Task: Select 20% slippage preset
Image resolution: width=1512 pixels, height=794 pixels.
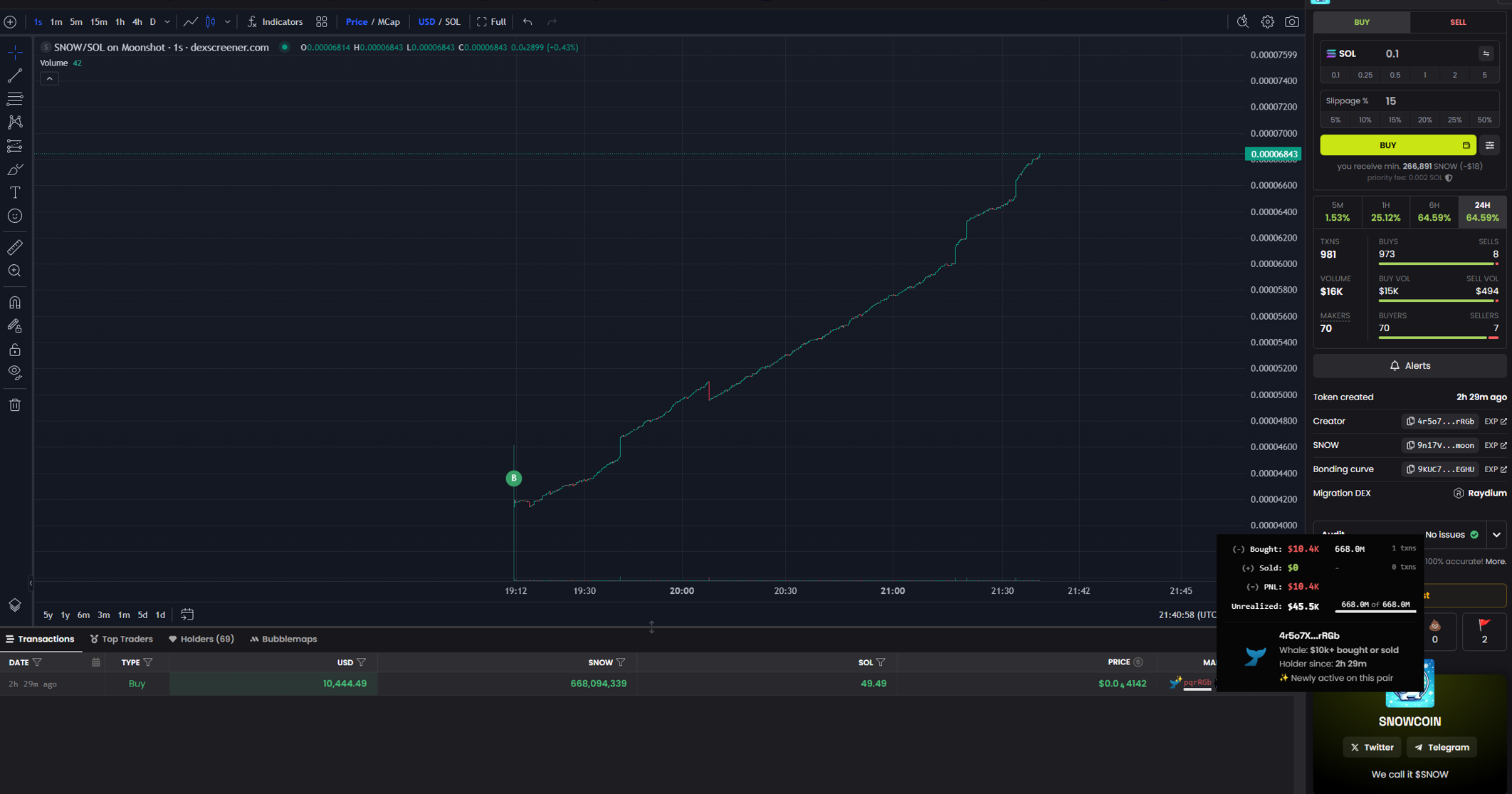Action: pyautogui.click(x=1424, y=120)
